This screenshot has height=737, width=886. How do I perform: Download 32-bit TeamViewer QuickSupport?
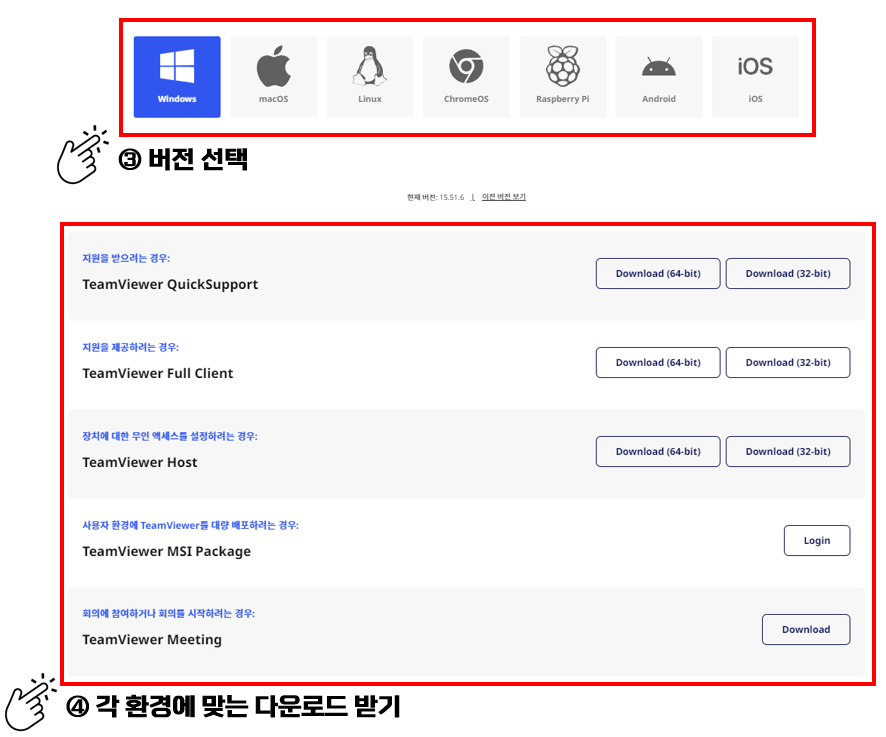[x=789, y=273]
